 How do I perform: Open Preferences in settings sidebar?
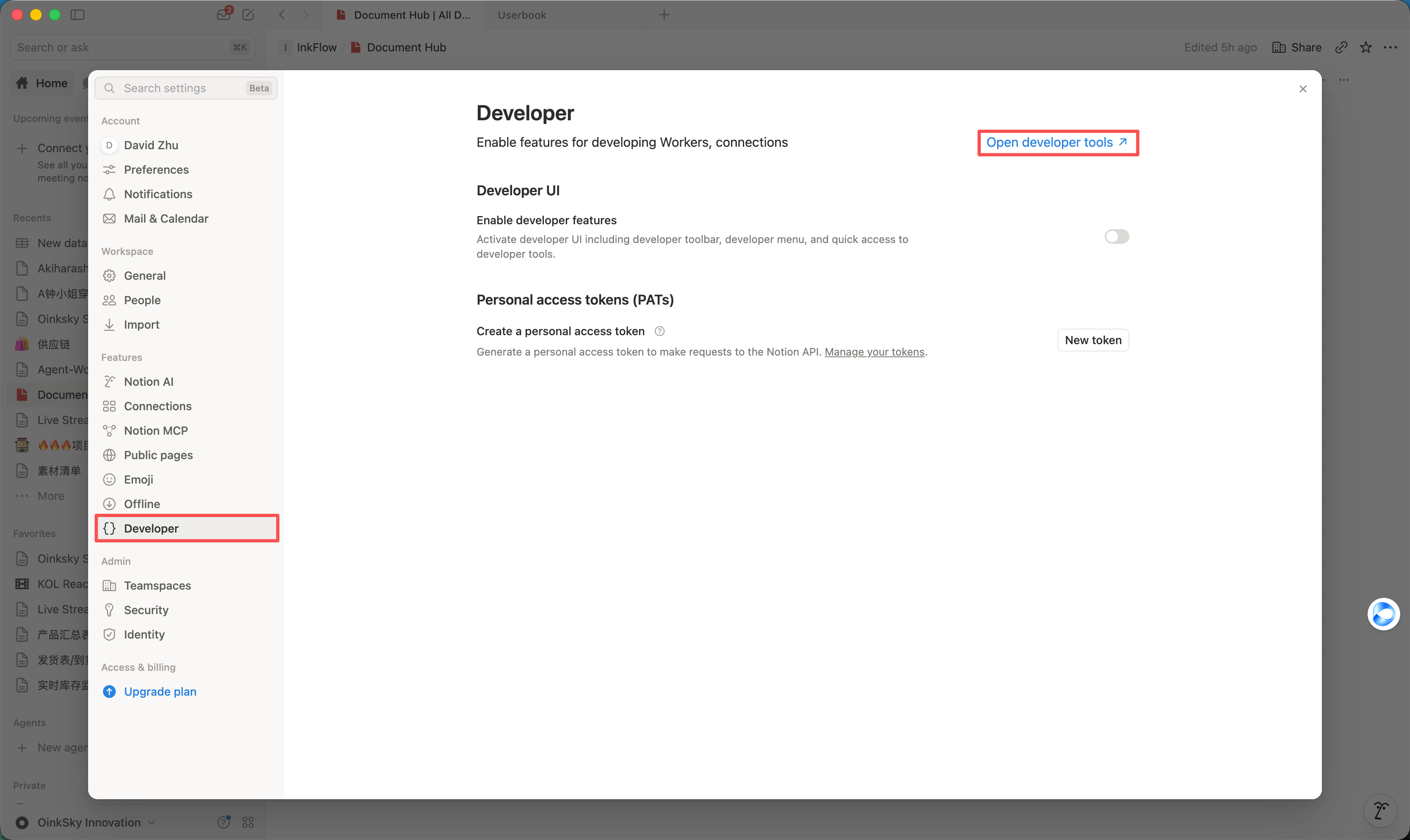(186, 170)
